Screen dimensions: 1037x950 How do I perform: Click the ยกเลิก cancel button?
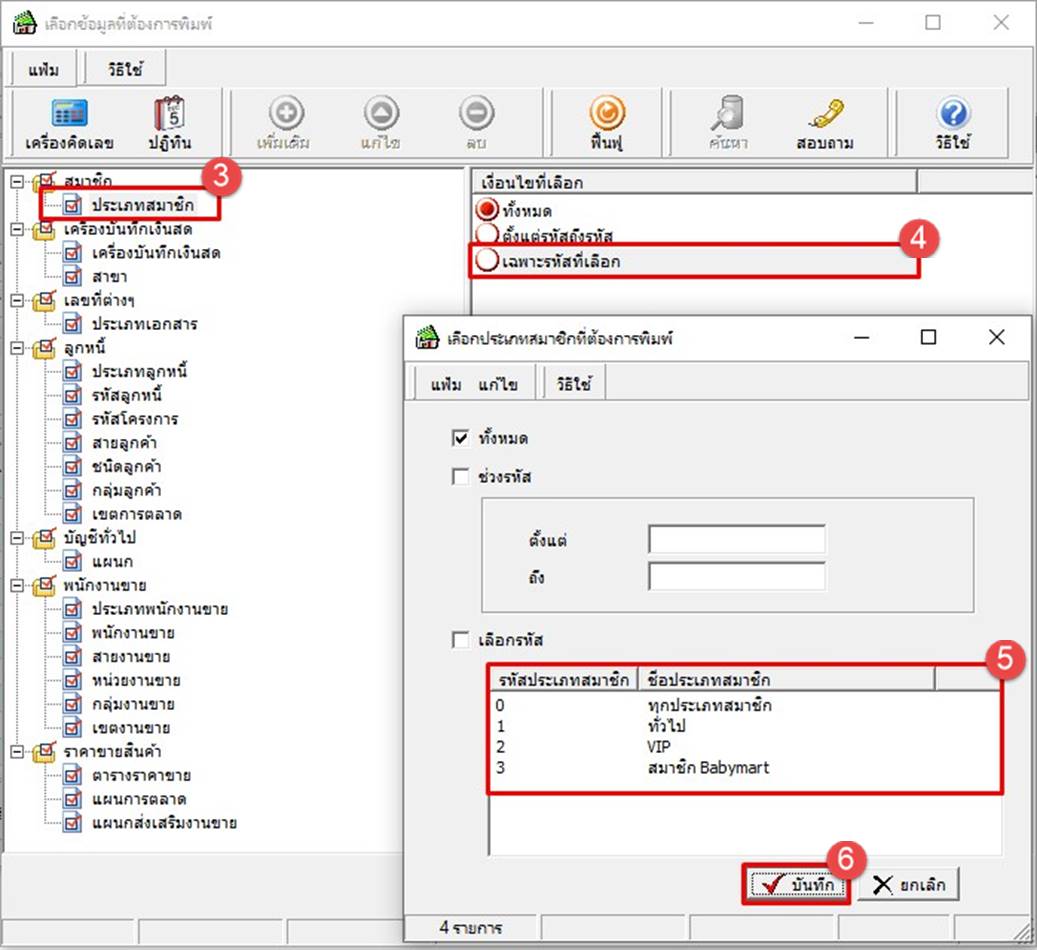coord(908,885)
